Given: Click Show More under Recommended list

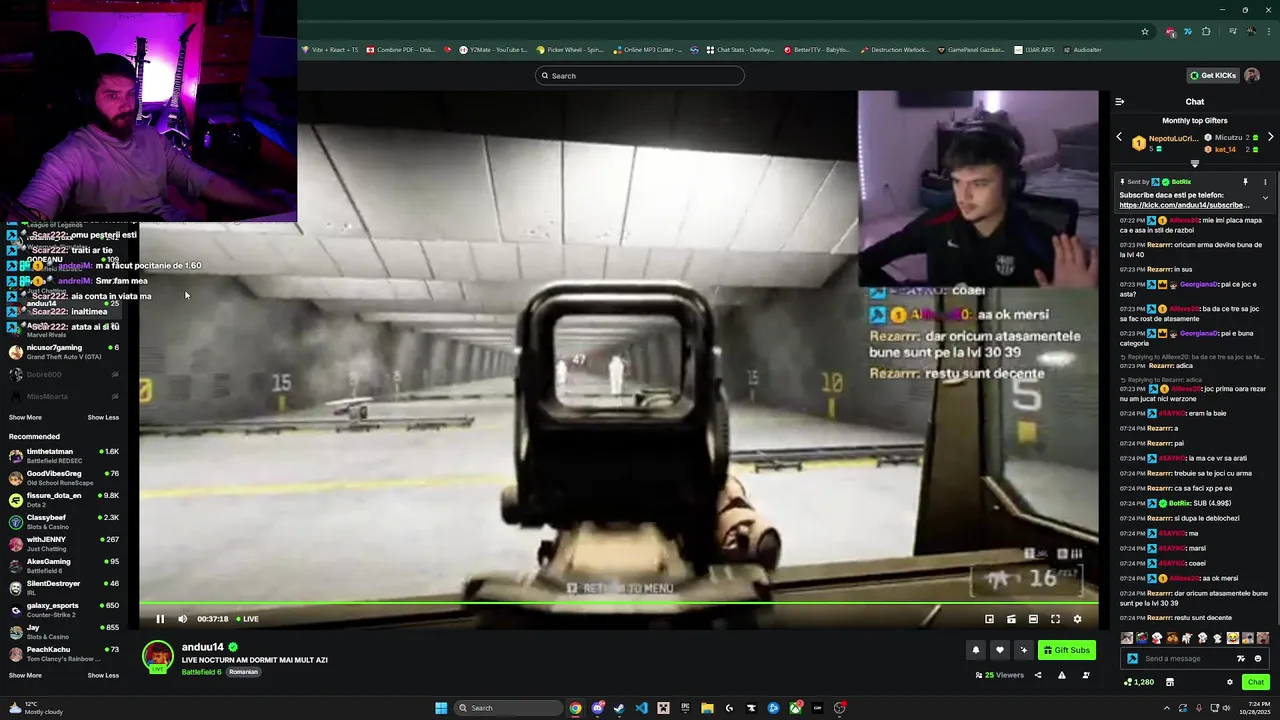Looking at the screenshot, I should 25,675.
